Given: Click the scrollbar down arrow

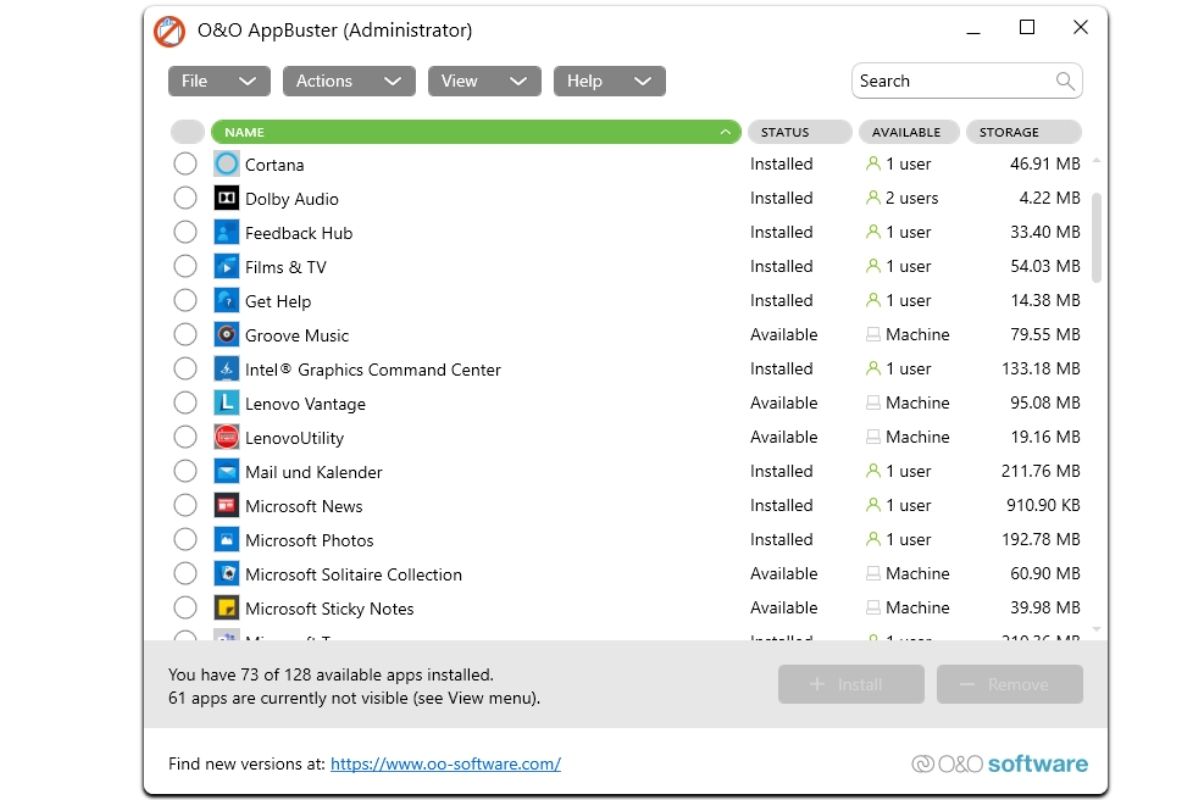Looking at the screenshot, I should click(x=1096, y=630).
